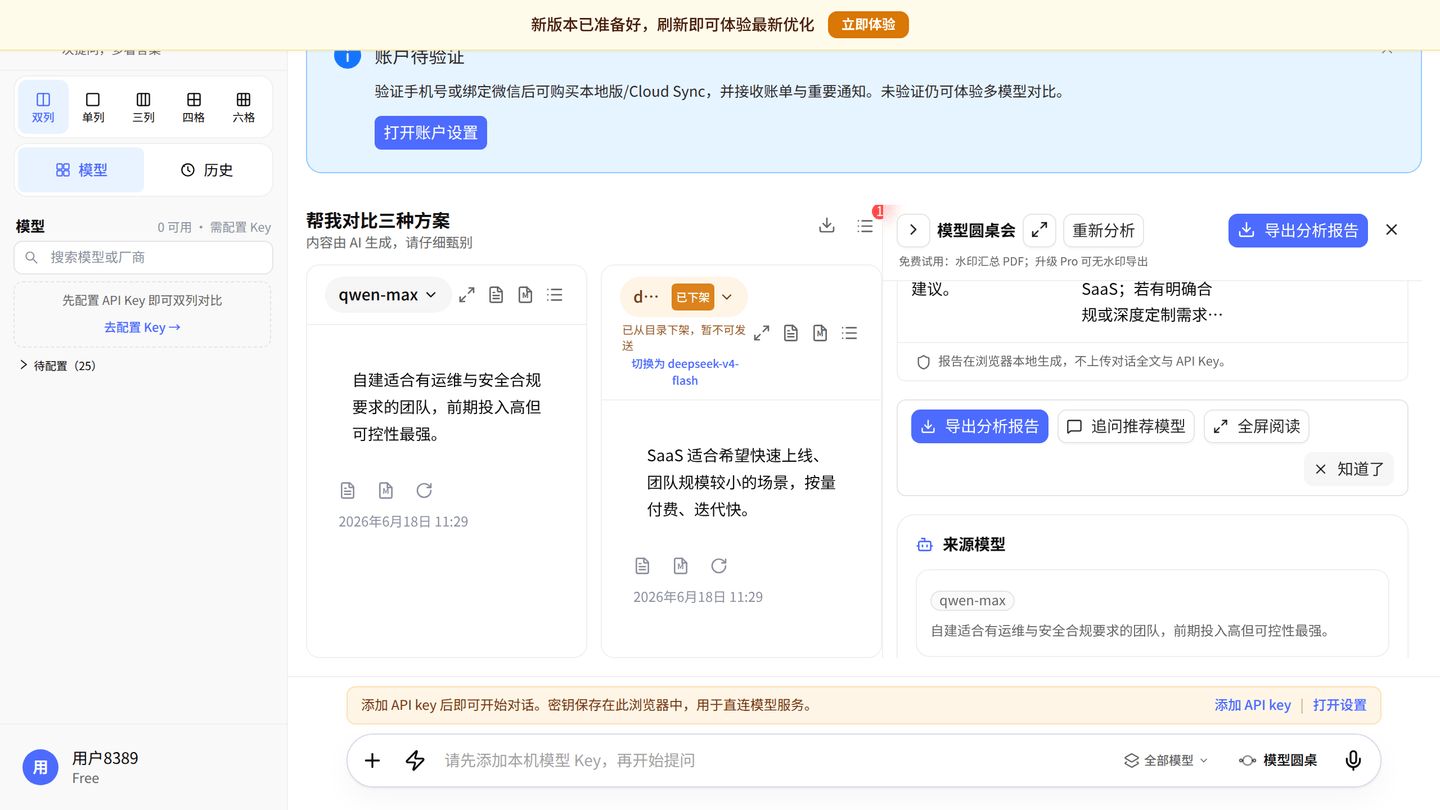This screenshot has width=1440, height=810.
Task: Download the conversation comparison
Action: click(x=827, y=226)
